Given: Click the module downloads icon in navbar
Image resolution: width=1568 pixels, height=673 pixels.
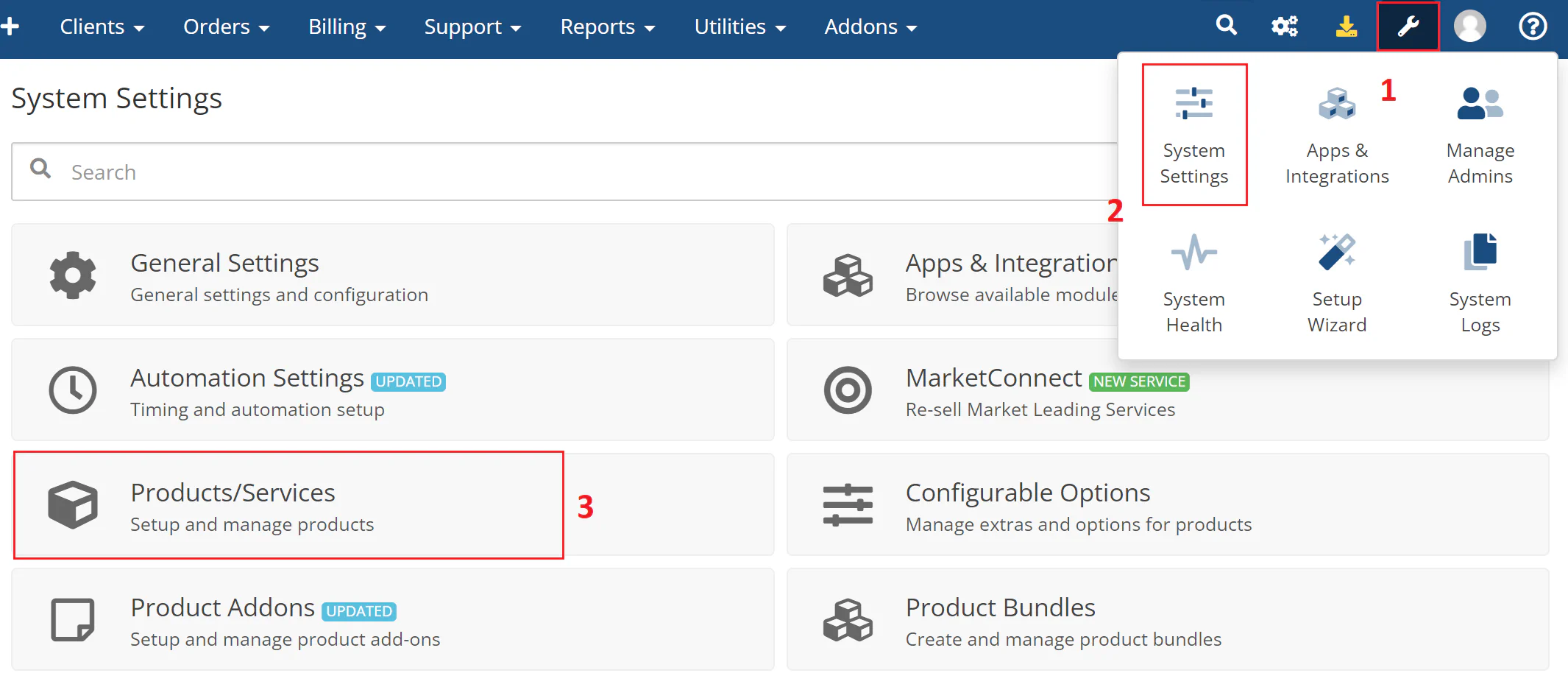Looking at the screenshot, I should tap(1347, 26).
